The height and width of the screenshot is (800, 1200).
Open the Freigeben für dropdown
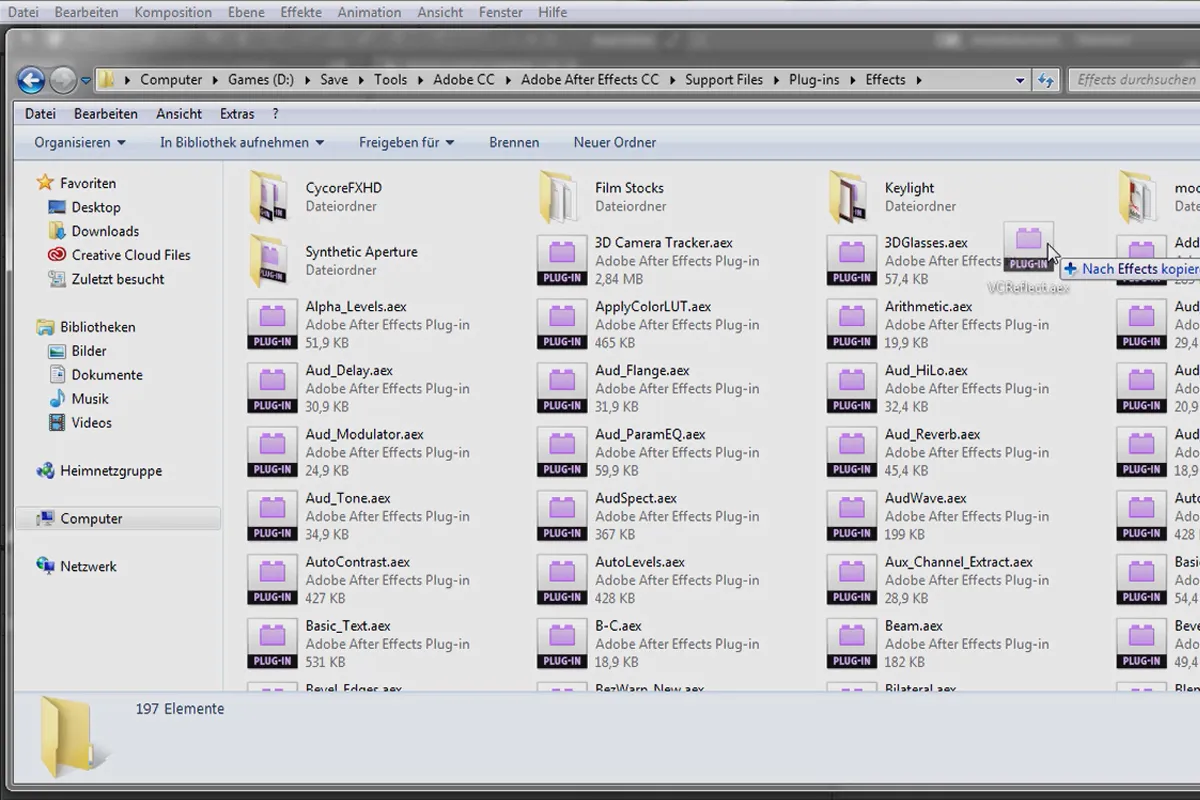tap(407, 143)
